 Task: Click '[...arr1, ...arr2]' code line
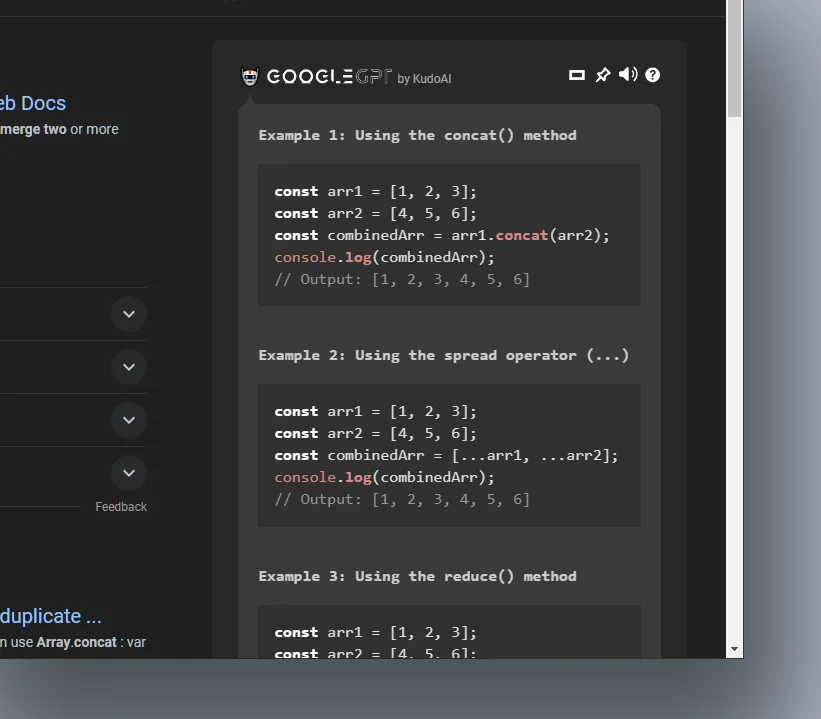point(446,456)
